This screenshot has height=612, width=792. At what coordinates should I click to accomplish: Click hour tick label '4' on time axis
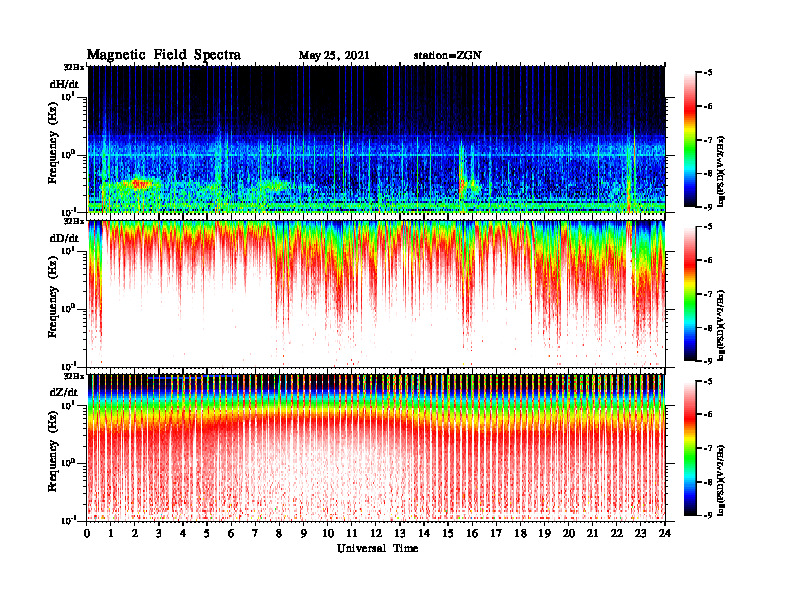[183, 534]
